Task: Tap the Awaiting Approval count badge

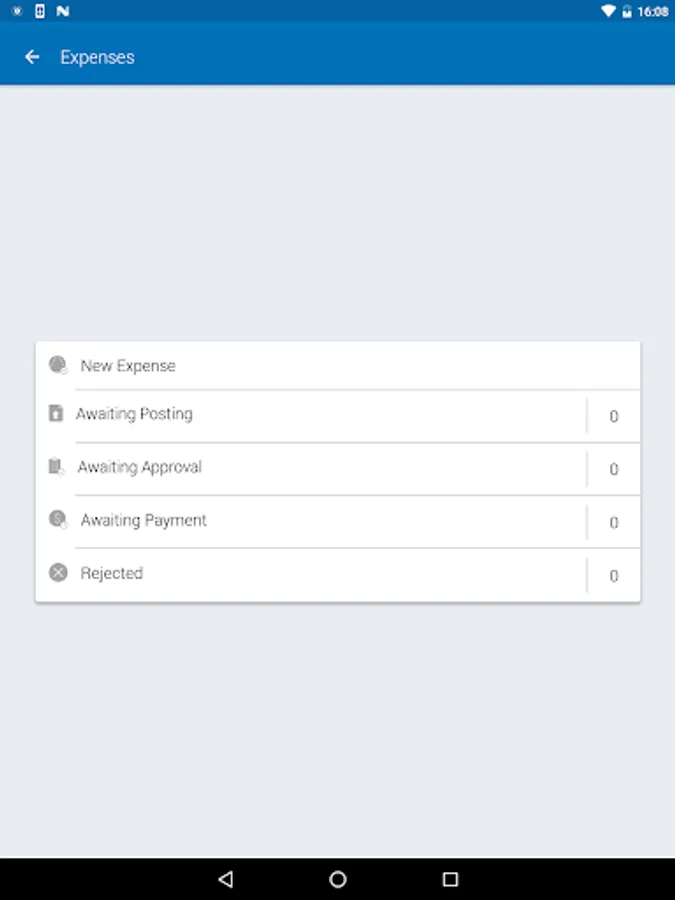Action: (613, 469)
